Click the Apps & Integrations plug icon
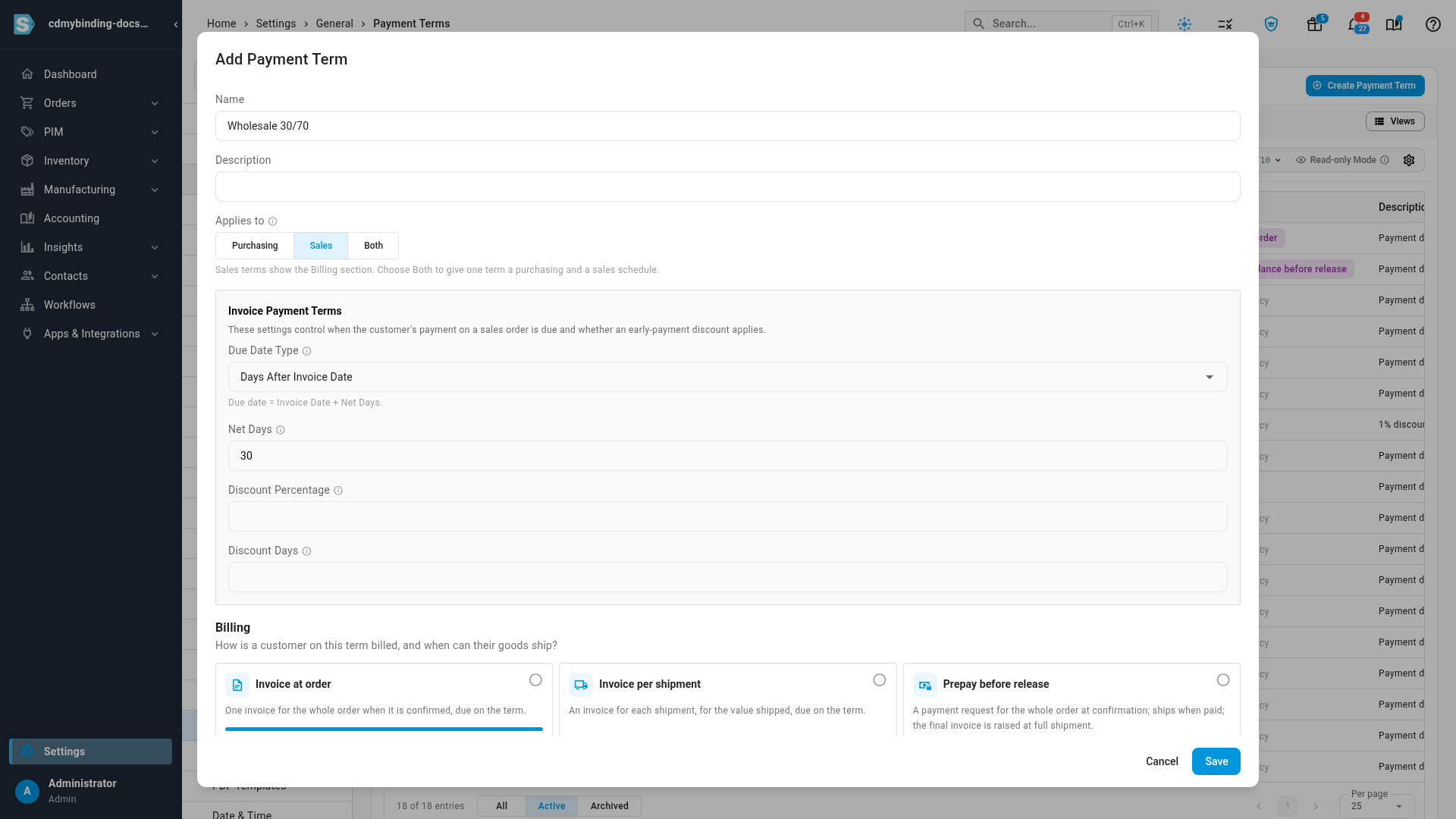Image resolution: width=1456 pixels, height=819 pixels. pyautogui.click(x=27, y=334)
